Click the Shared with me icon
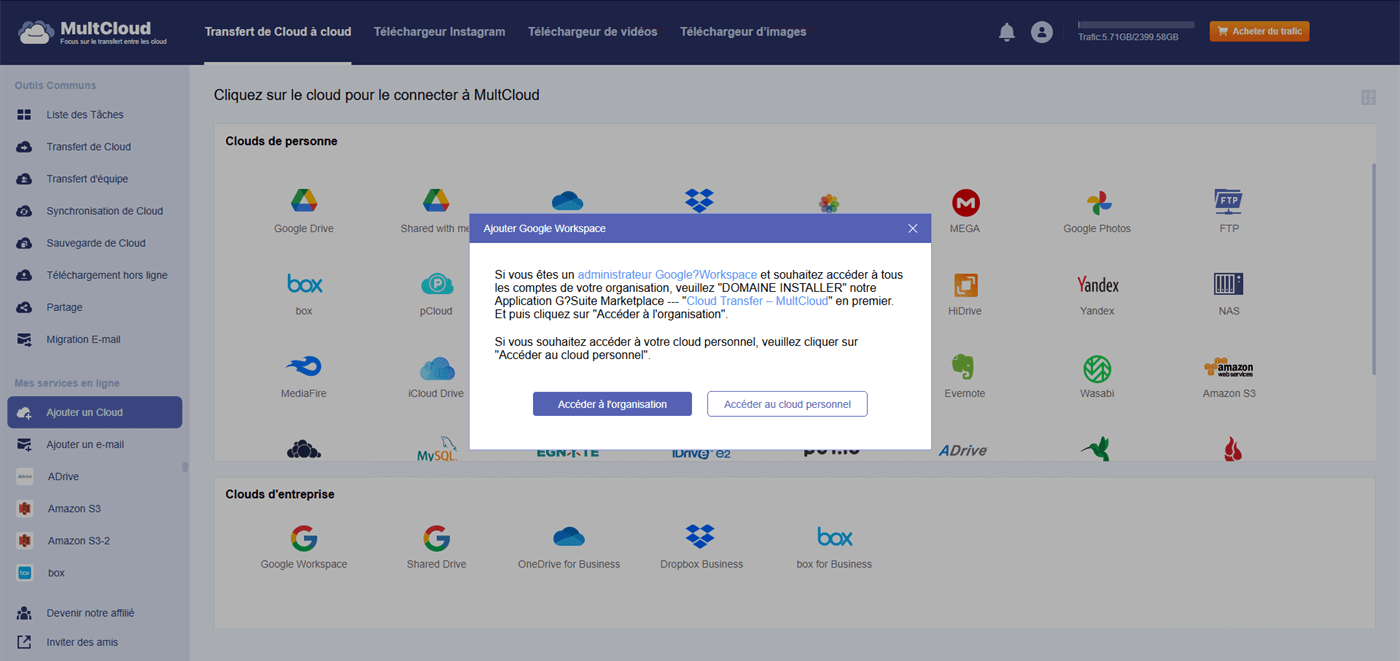 click(x=435, y=201)
